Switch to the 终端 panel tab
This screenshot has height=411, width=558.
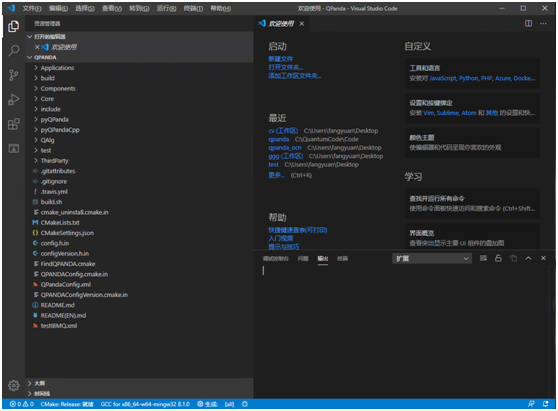tap(342, 259)
